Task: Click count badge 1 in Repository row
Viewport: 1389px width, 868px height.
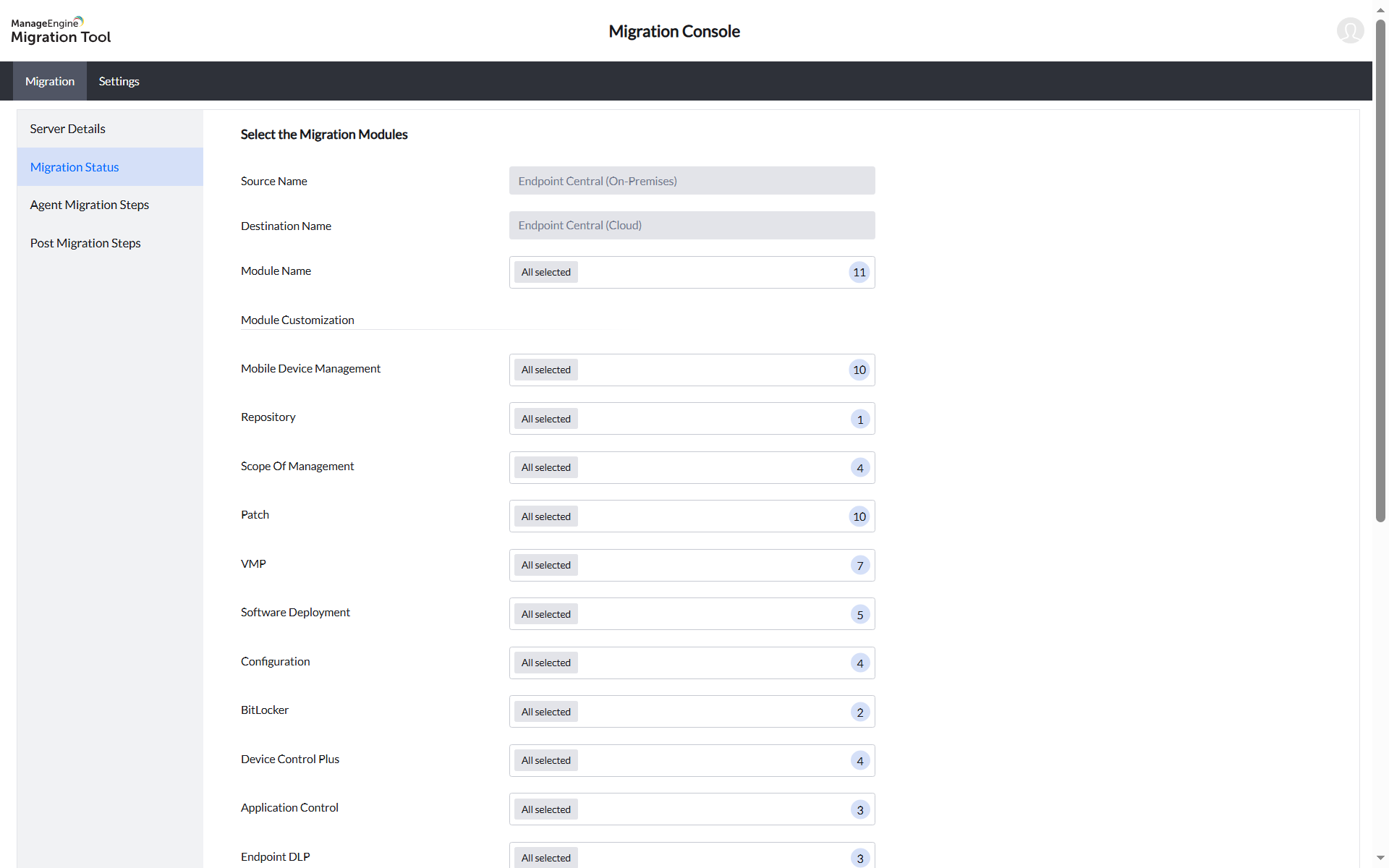Action: click(x=860, y=419)
